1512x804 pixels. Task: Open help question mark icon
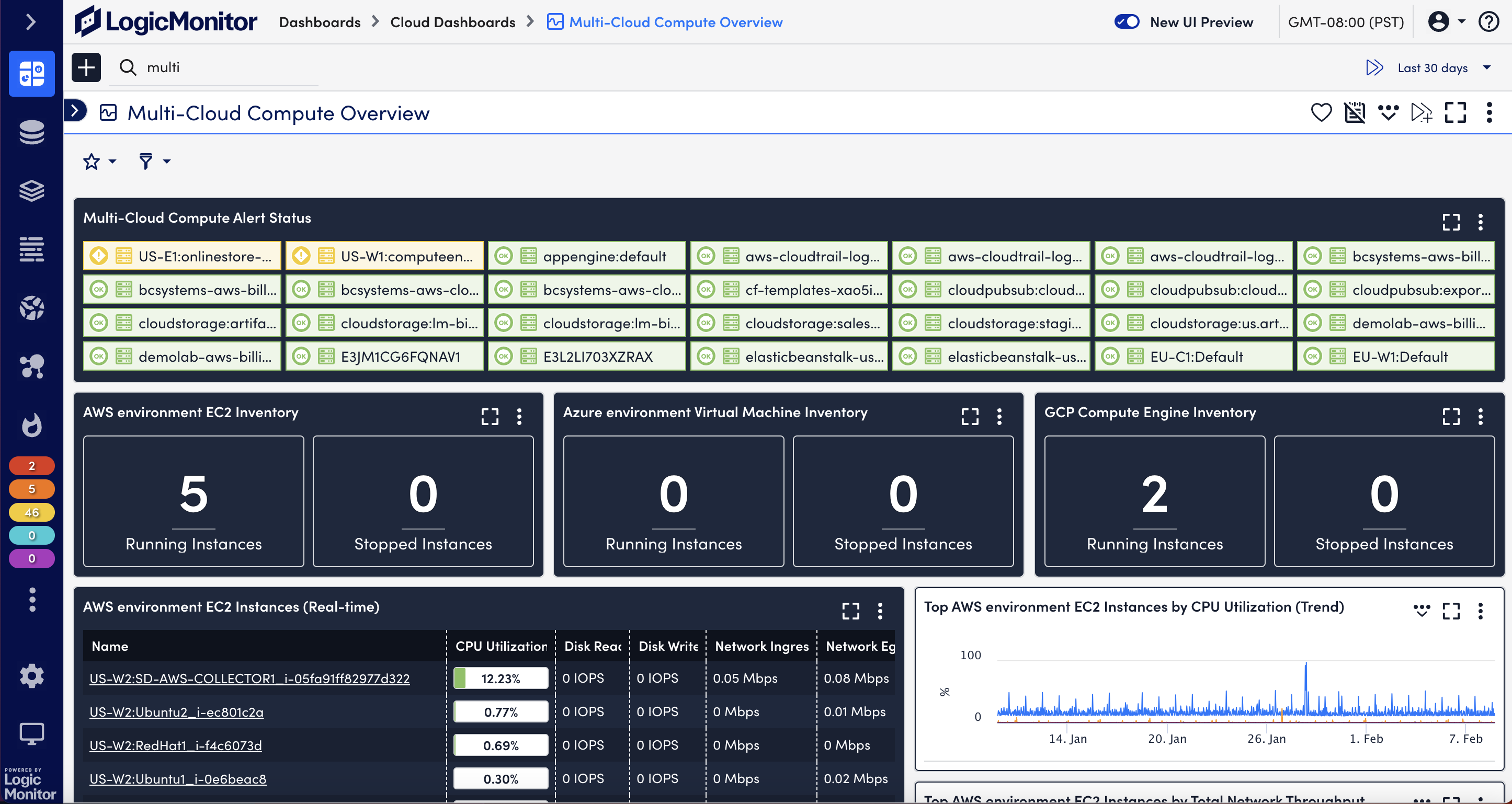1488,22
